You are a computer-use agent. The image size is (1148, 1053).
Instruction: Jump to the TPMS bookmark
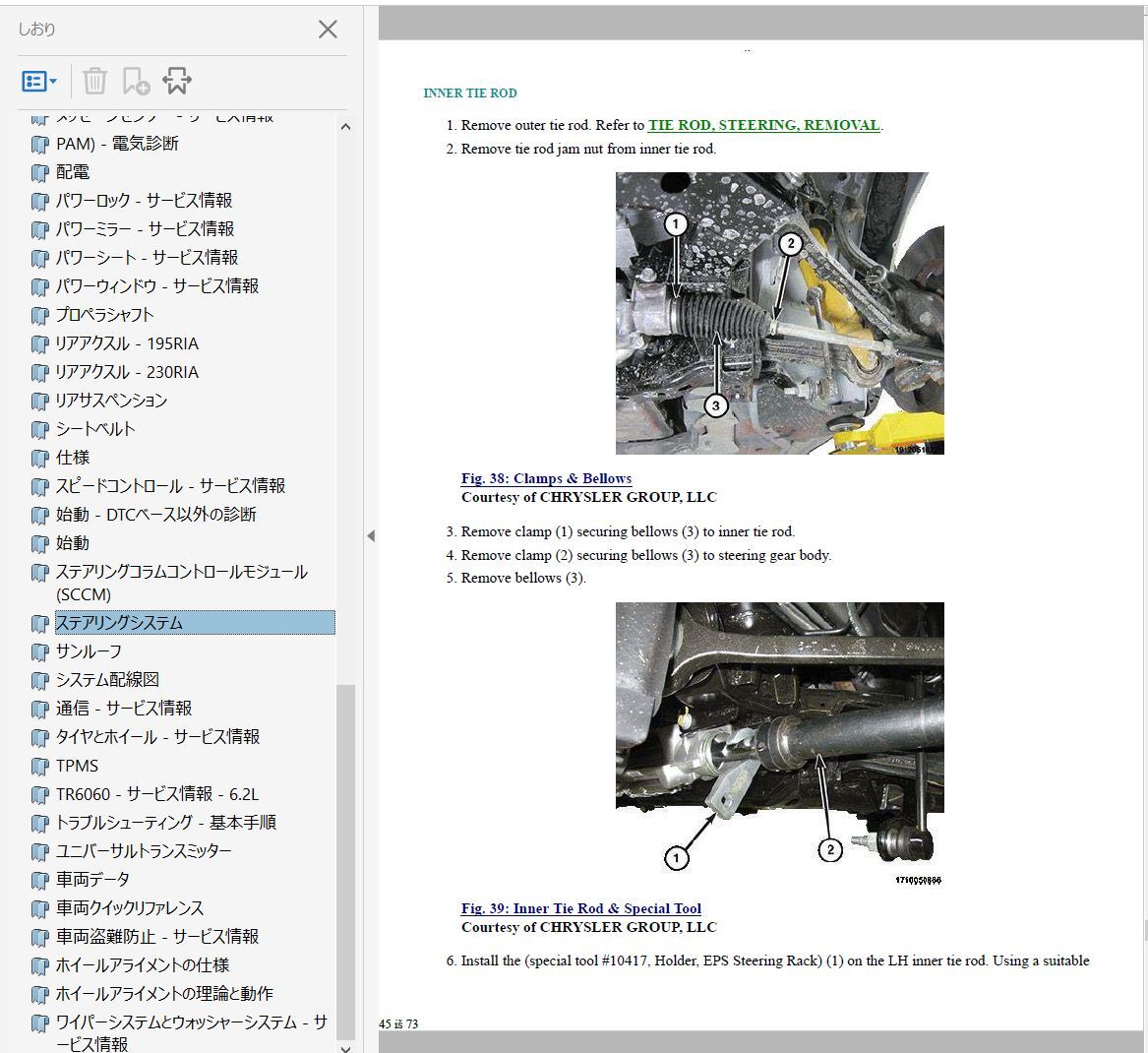click(x=77, y=766)
